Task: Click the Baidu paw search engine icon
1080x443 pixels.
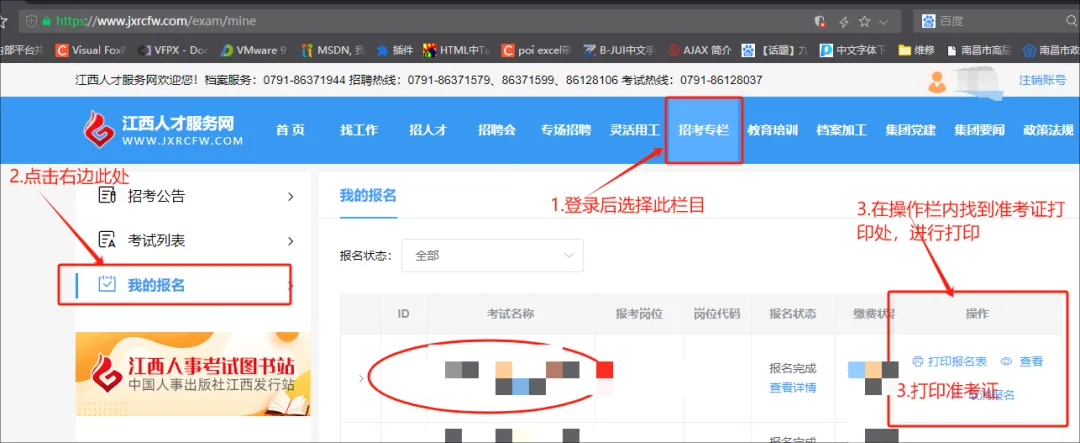Action: click(x=927, y=20)
